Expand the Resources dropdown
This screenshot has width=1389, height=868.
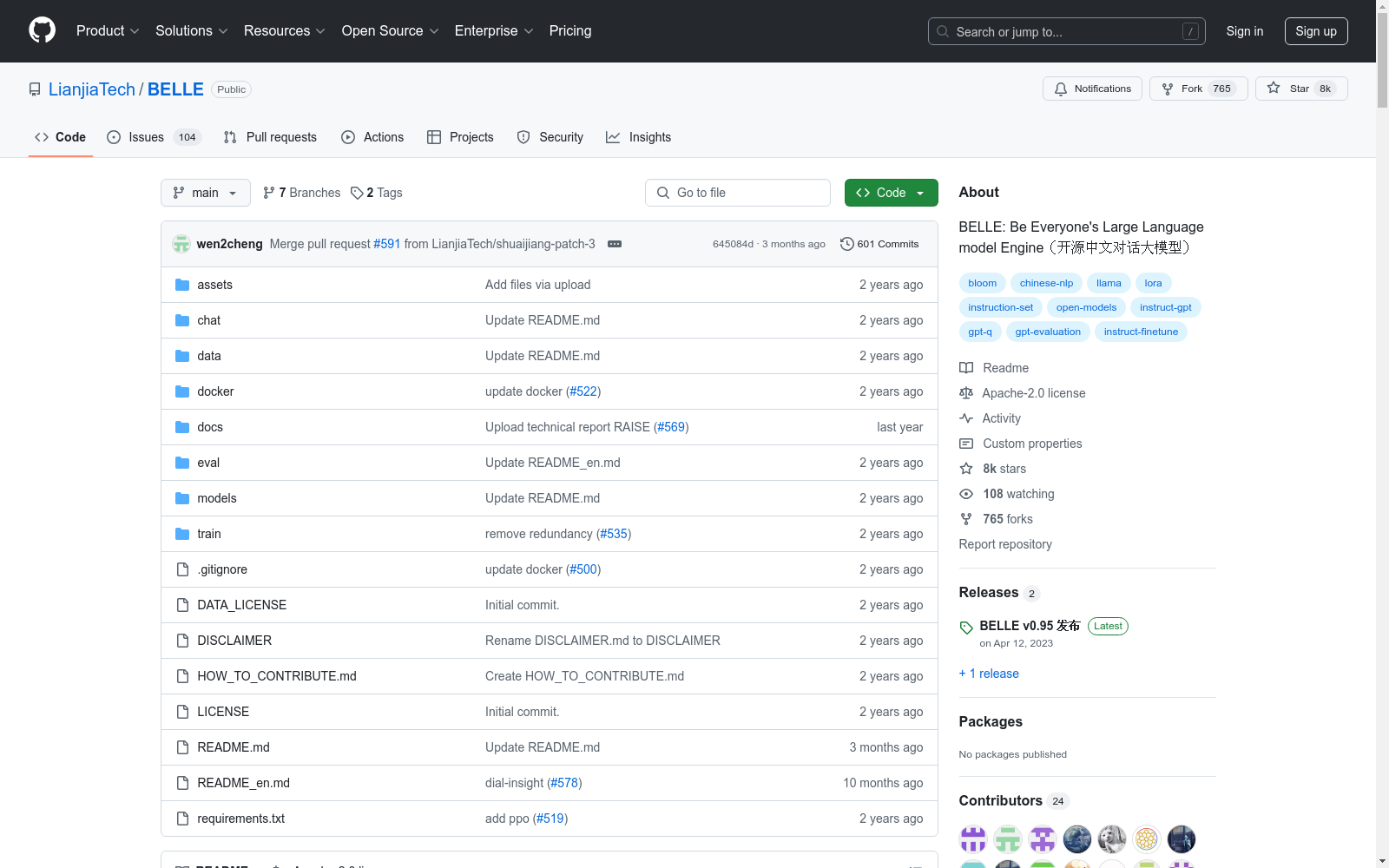tap(284, 30)
